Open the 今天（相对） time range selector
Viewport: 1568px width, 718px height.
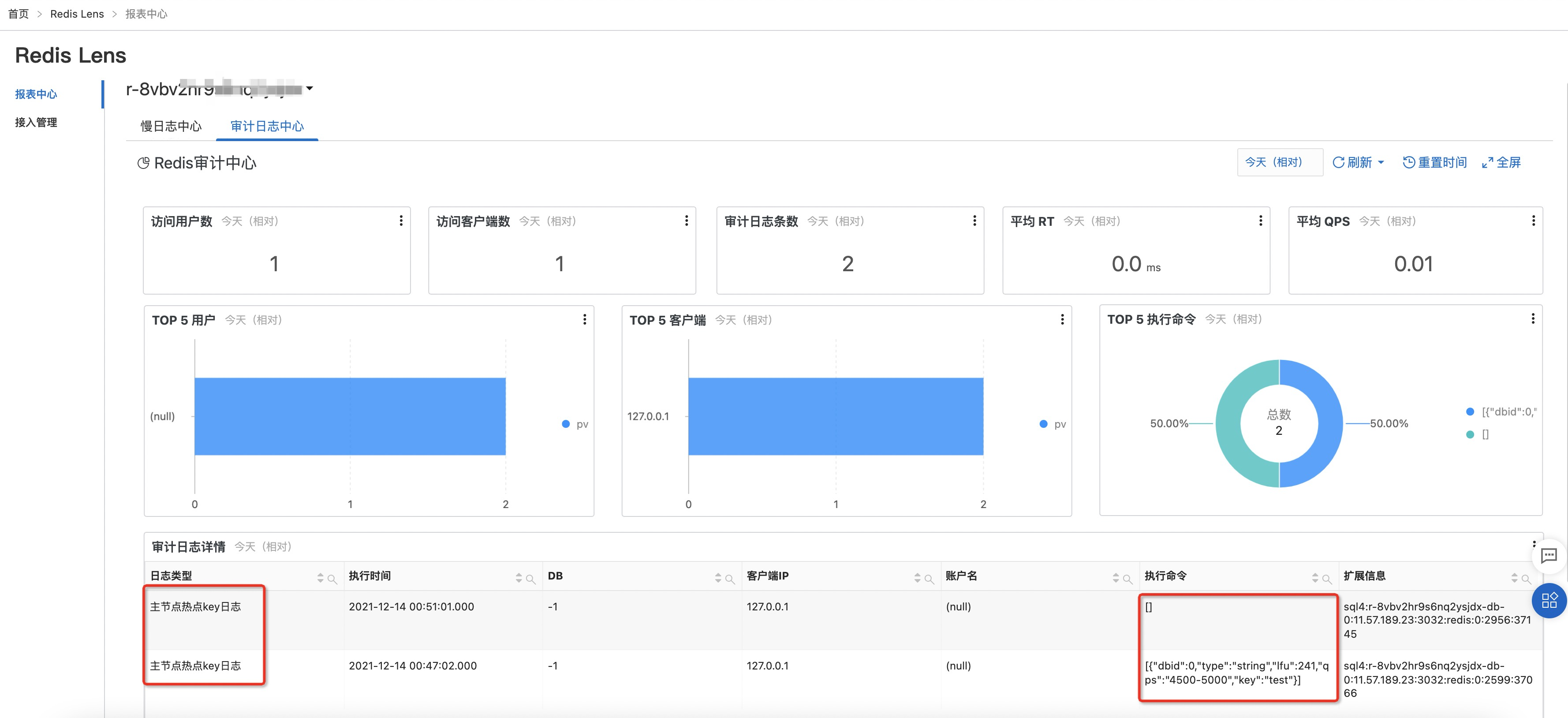coord(1280,162)
